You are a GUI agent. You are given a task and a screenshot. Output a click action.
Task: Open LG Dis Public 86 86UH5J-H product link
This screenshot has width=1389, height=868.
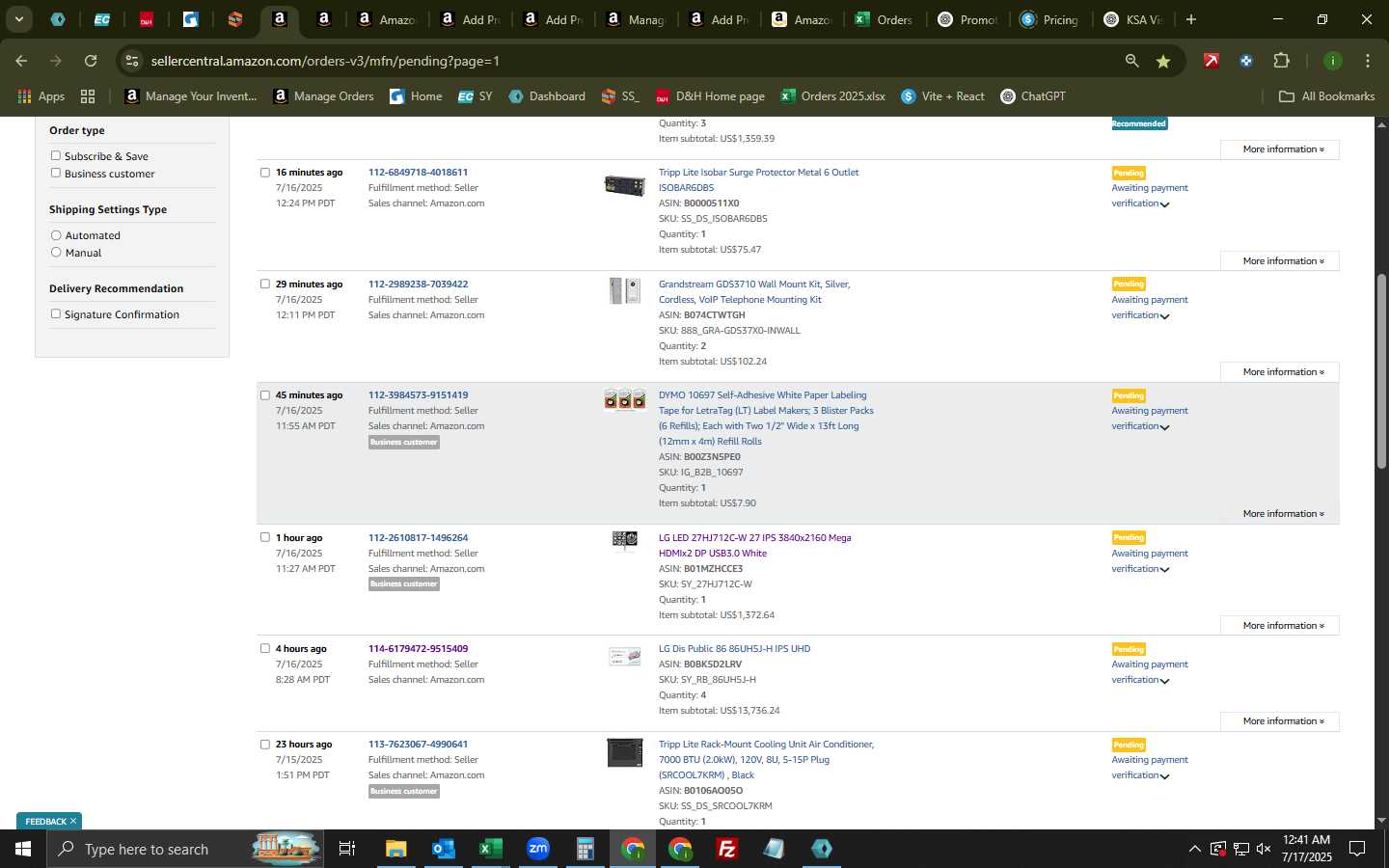[734, 649]
